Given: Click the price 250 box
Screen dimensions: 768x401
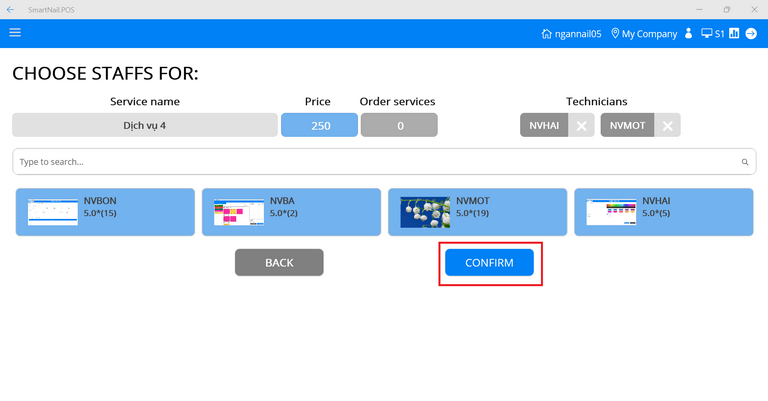Looking at the screenshot, I should (319, 125).
